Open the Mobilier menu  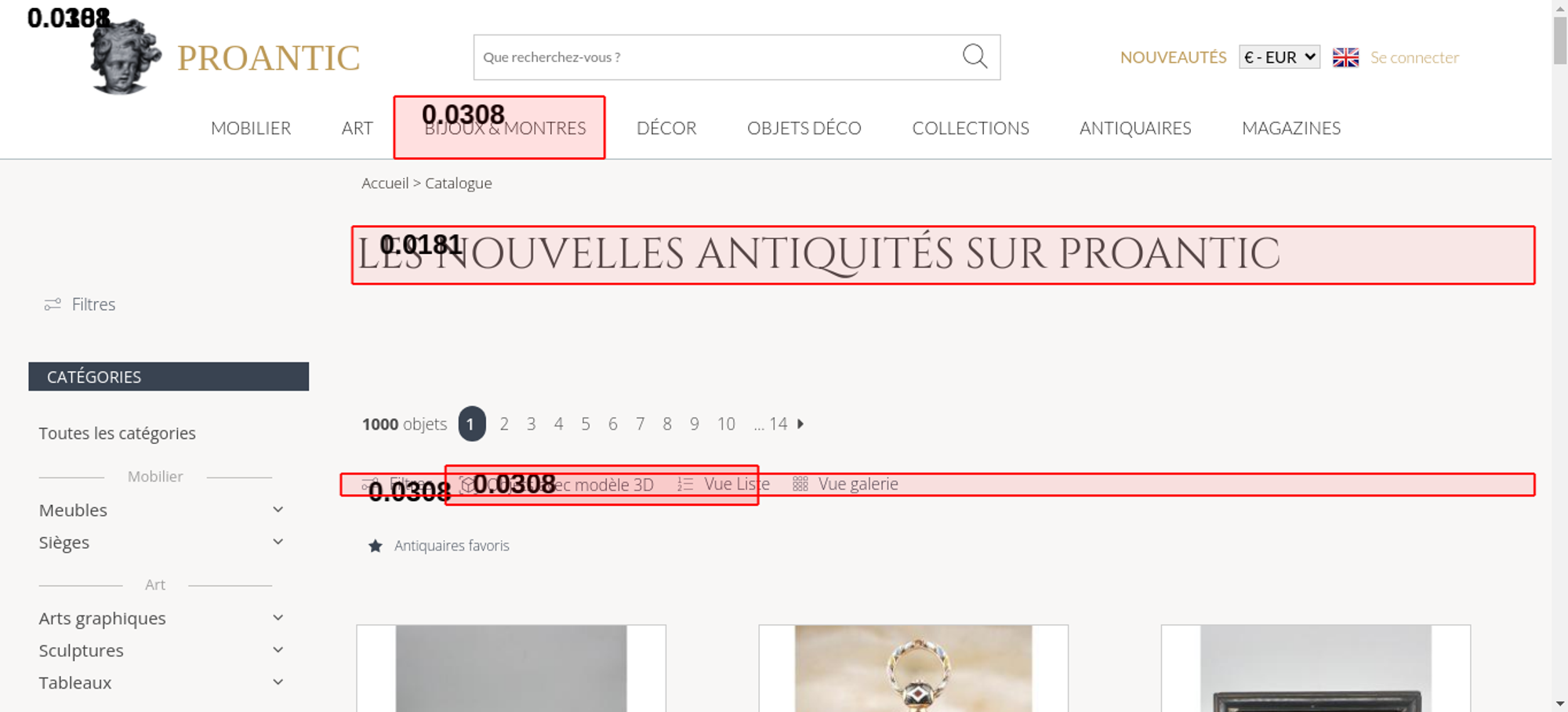click(x=251, y=129)
